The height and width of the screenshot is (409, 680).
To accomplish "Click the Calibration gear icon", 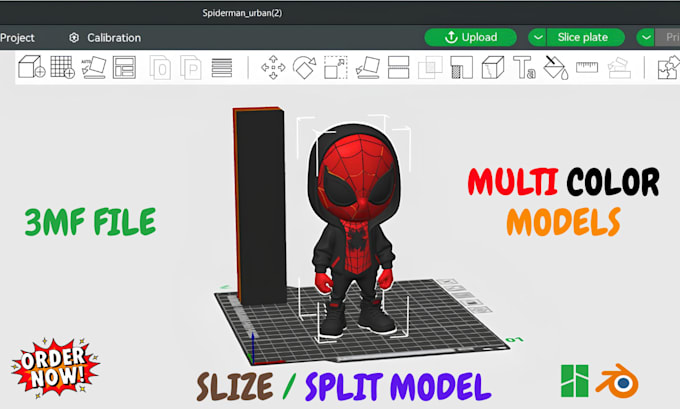I will [74, 38].
